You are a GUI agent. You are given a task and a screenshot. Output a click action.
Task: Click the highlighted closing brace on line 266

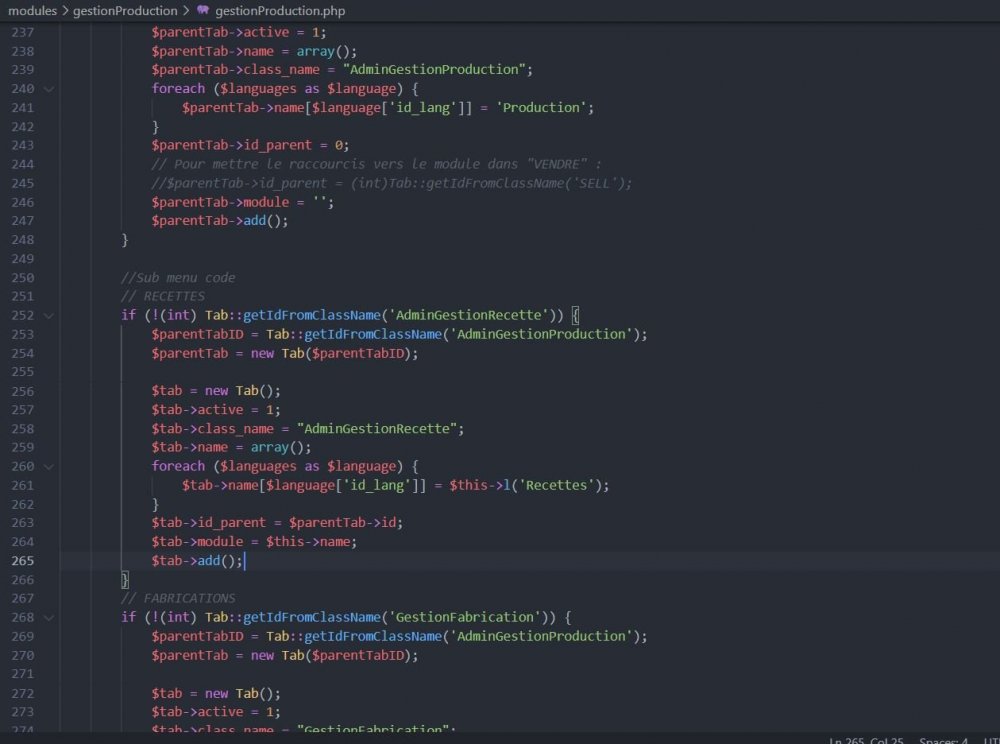click(x=125, y=580)
